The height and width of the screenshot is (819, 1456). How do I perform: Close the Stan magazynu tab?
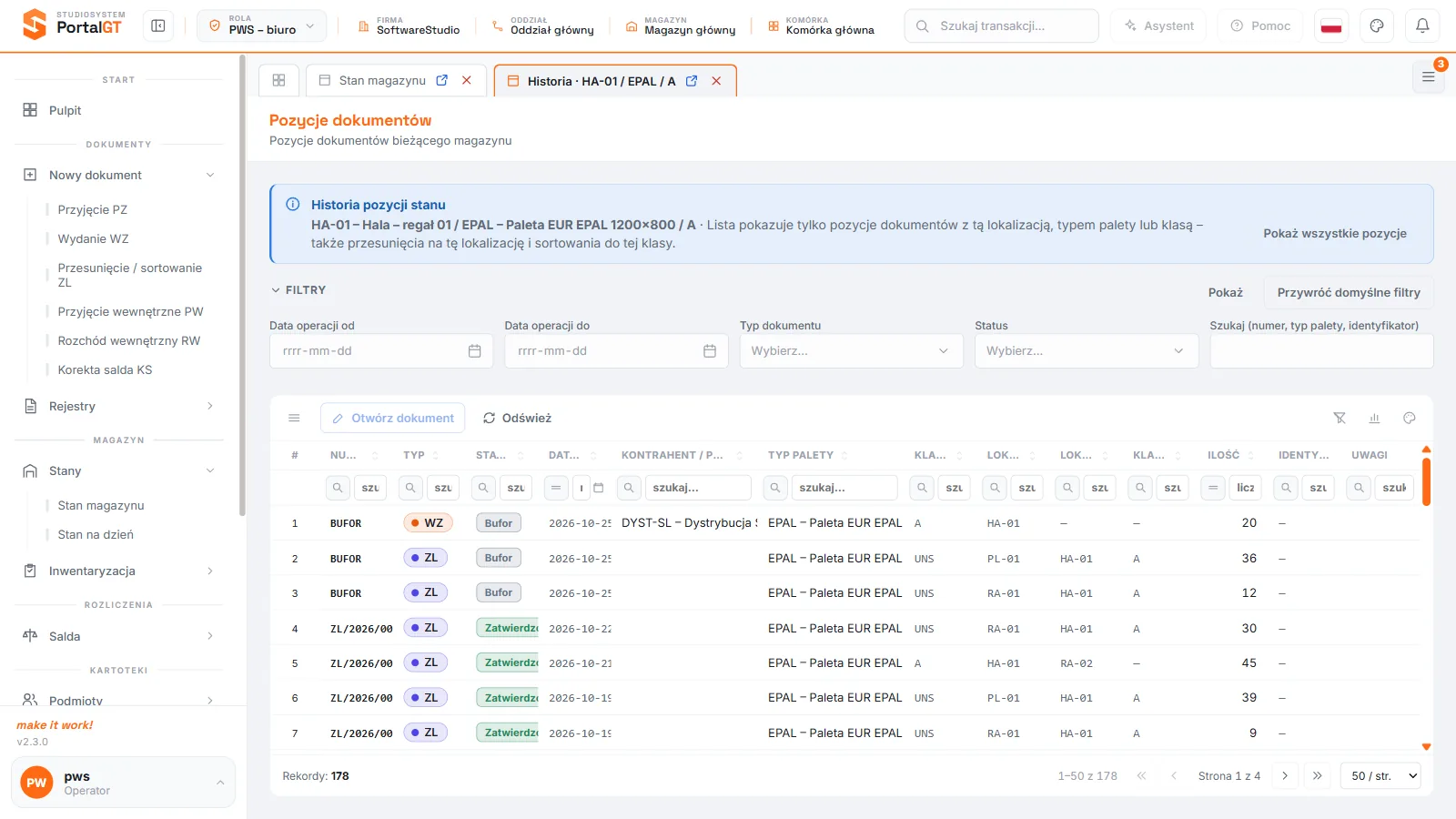pyautogui.click(x=467, y=80)
